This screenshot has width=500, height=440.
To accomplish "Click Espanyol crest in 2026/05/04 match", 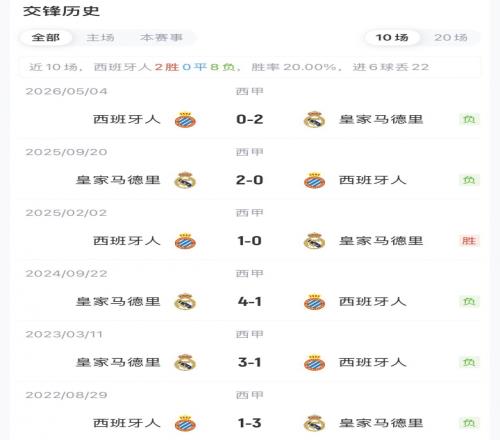I will tap(185, 120).
